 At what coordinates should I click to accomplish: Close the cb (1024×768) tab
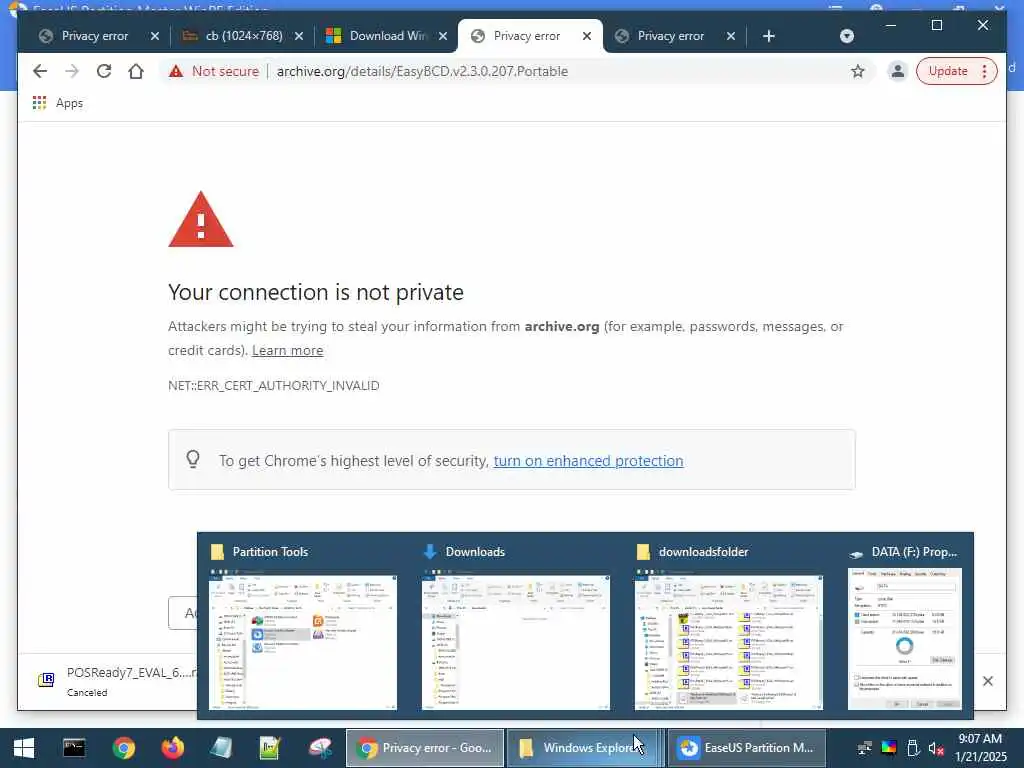299,36
